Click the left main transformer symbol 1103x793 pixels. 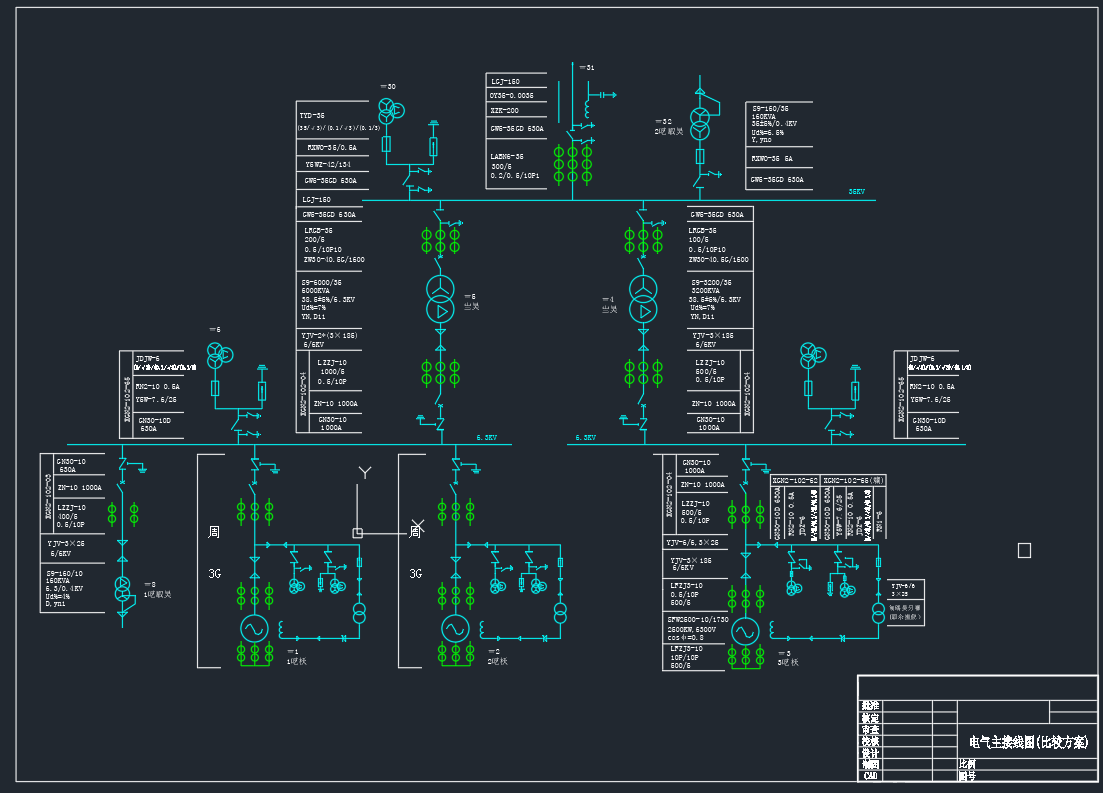point(439,299)
